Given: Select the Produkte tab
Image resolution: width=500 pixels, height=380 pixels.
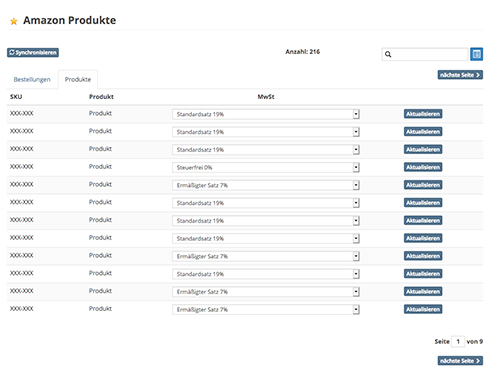Looking at the screenshot, I should (x=78, y=79).
